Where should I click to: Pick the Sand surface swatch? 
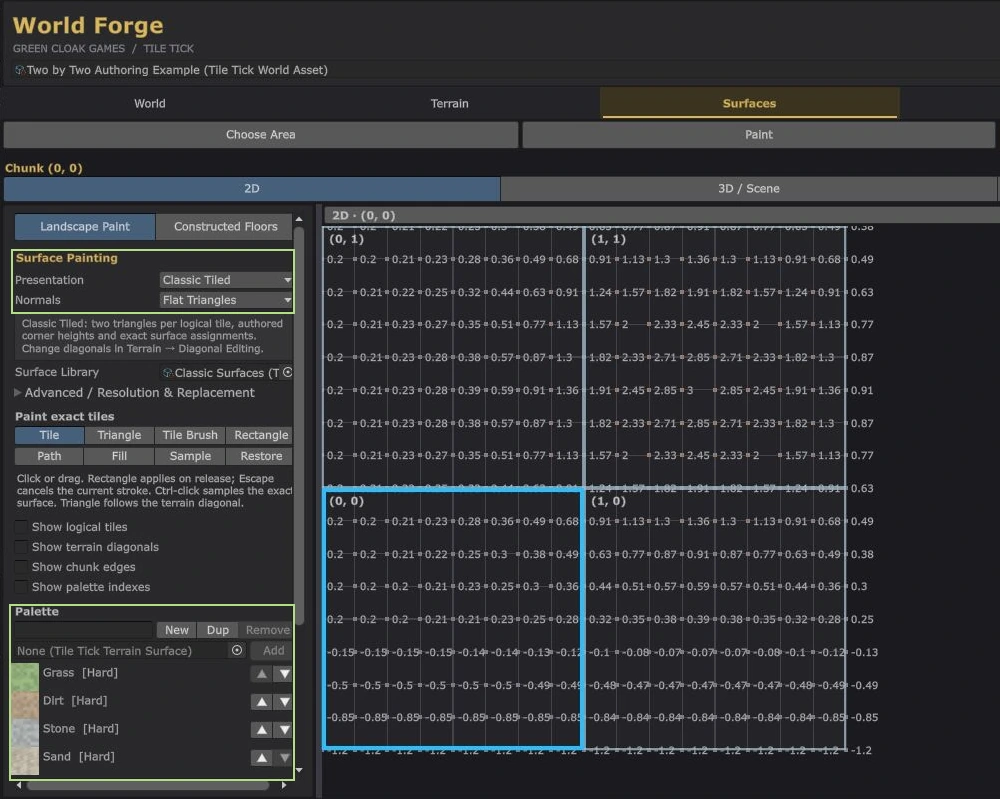(x=25, y=761)
